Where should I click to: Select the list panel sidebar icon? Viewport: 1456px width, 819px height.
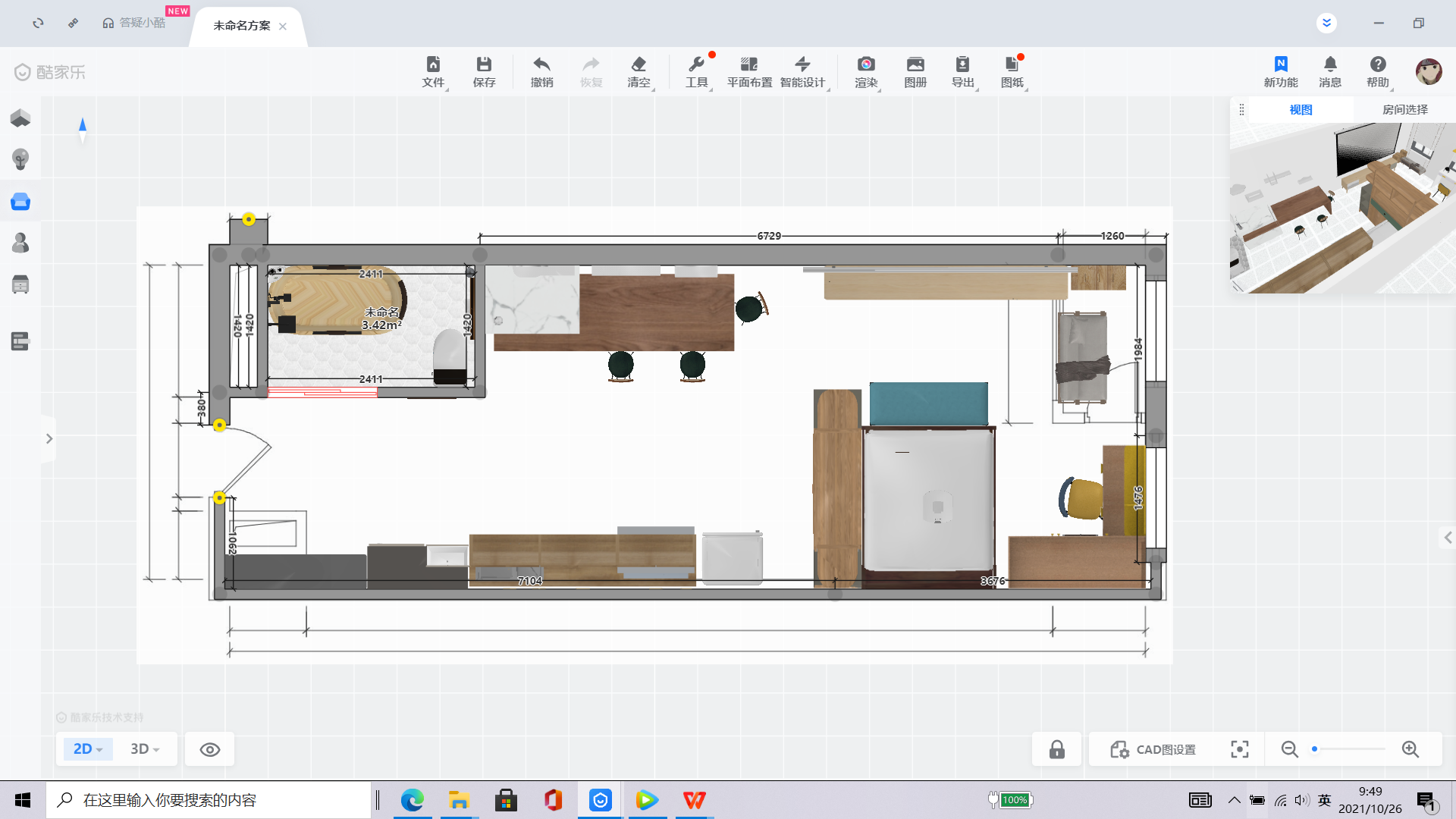[x=20, y=341]
